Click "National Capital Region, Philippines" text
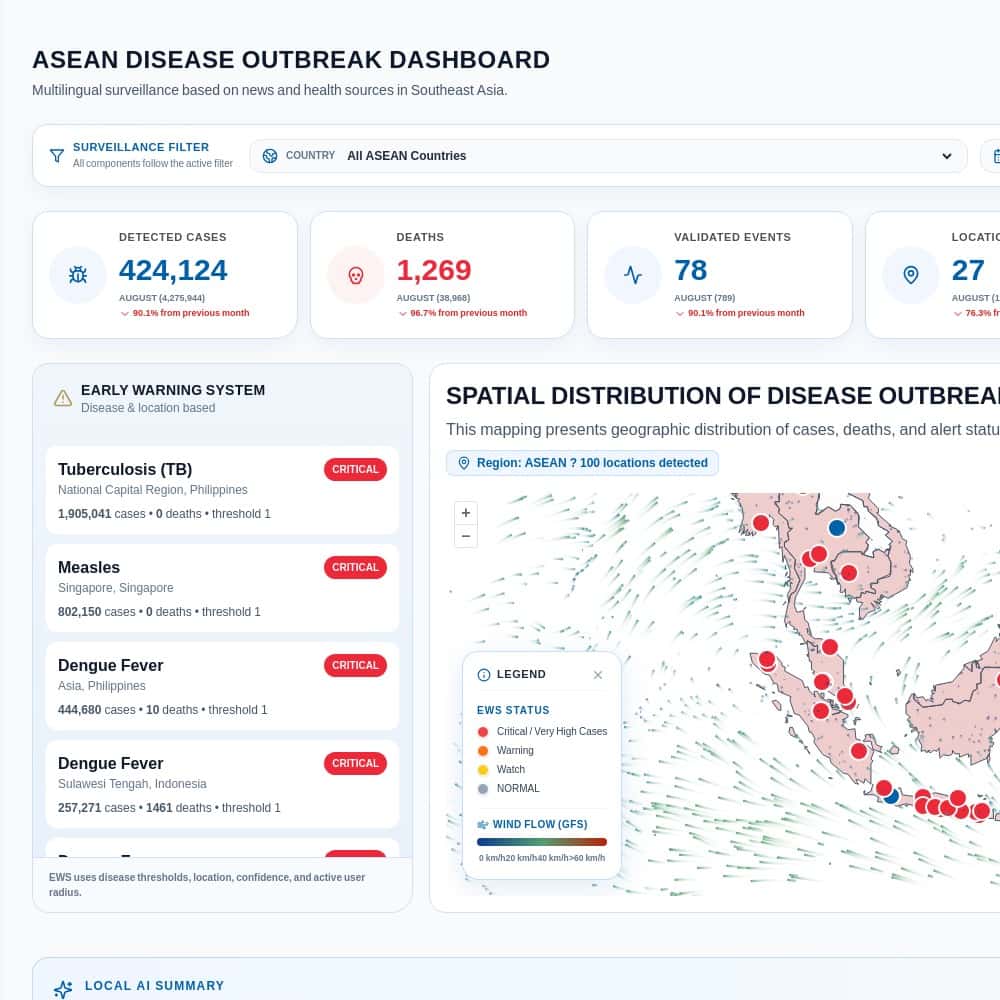The width and height of the screenshot is (1000, 1000). [x=152, y=490]
